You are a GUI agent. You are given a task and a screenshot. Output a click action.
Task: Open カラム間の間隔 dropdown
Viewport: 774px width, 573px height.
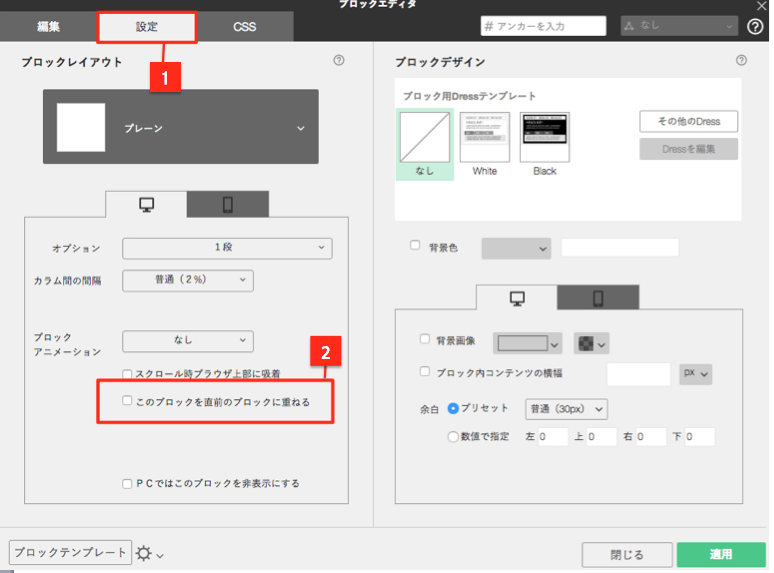point(188,280)
